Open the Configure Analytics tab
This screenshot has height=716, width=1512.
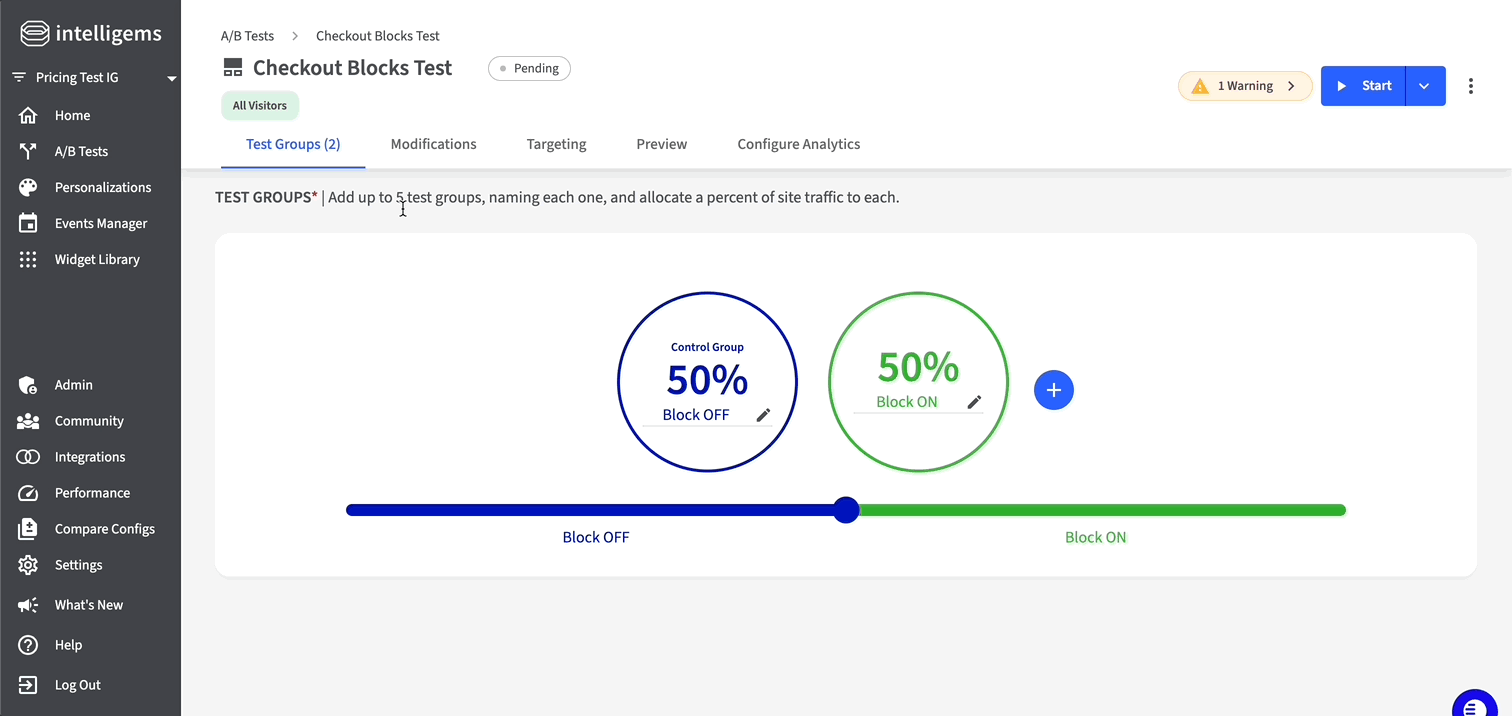tap(798, 144)
